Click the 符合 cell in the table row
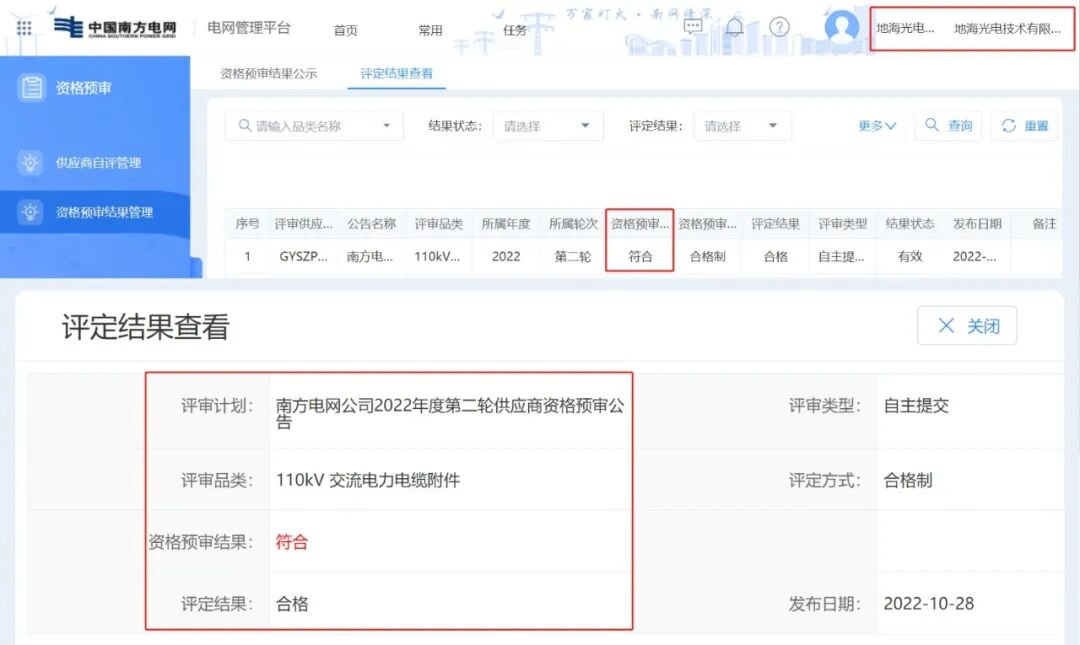This screenshot has width=1080, height=645. click(x=640, y=256)
